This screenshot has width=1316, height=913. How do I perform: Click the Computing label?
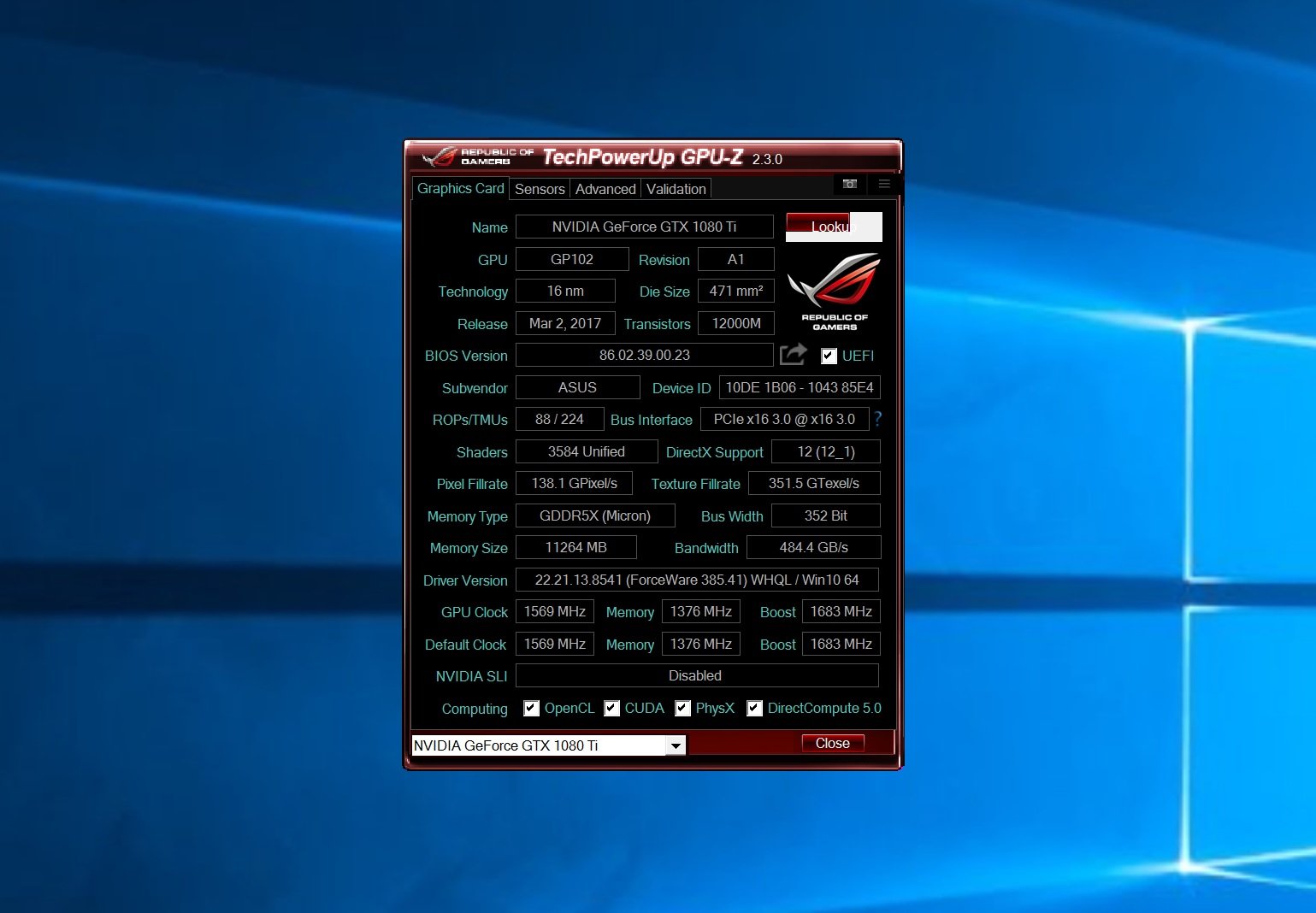[475, 709]
